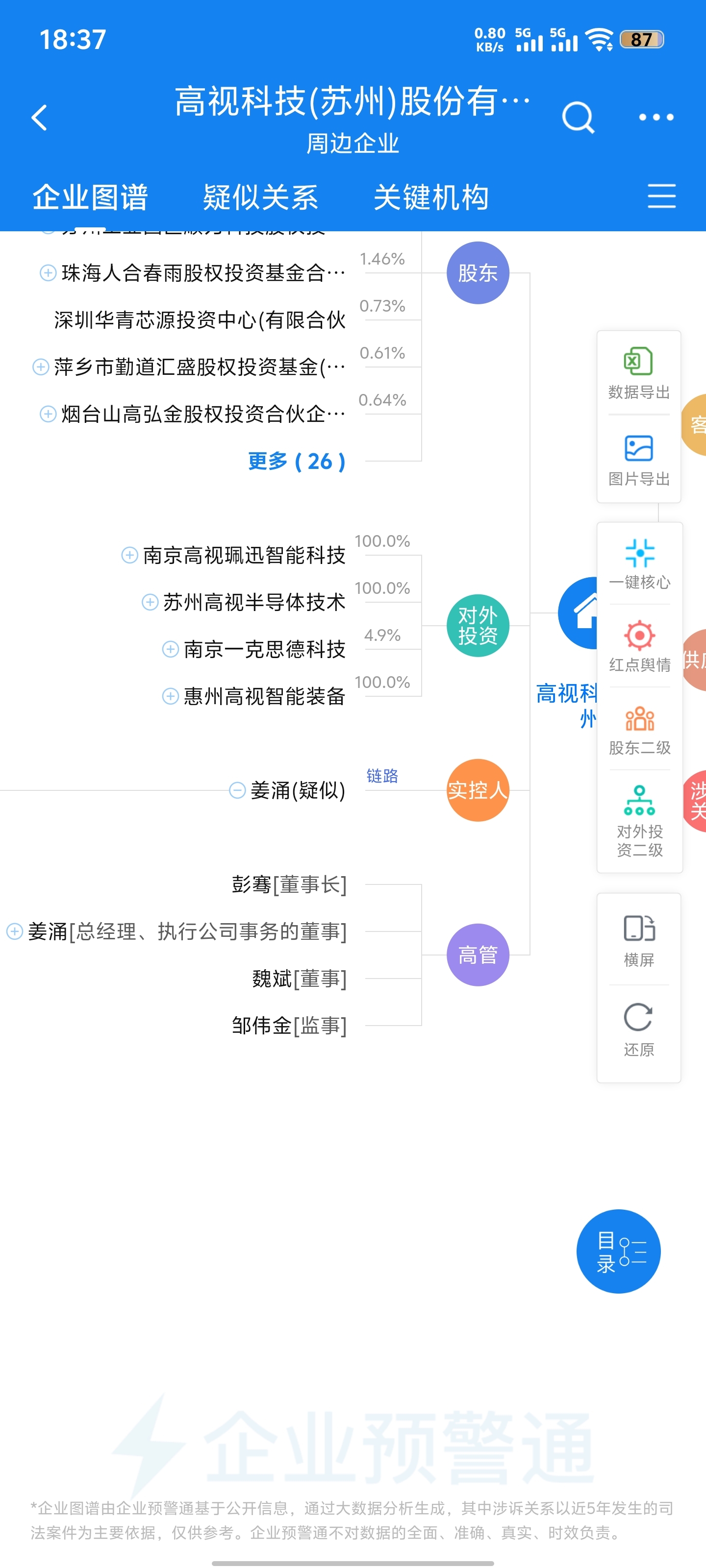
Task: Click the 链路 link
Action: click(382, 776)
